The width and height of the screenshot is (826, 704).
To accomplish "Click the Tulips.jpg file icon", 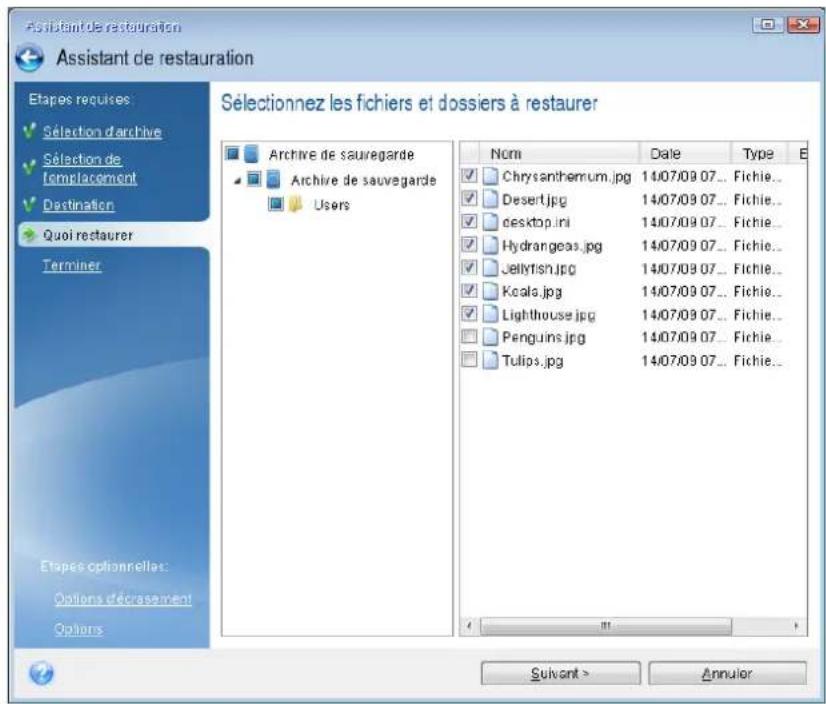I will [x=490, y=360].
